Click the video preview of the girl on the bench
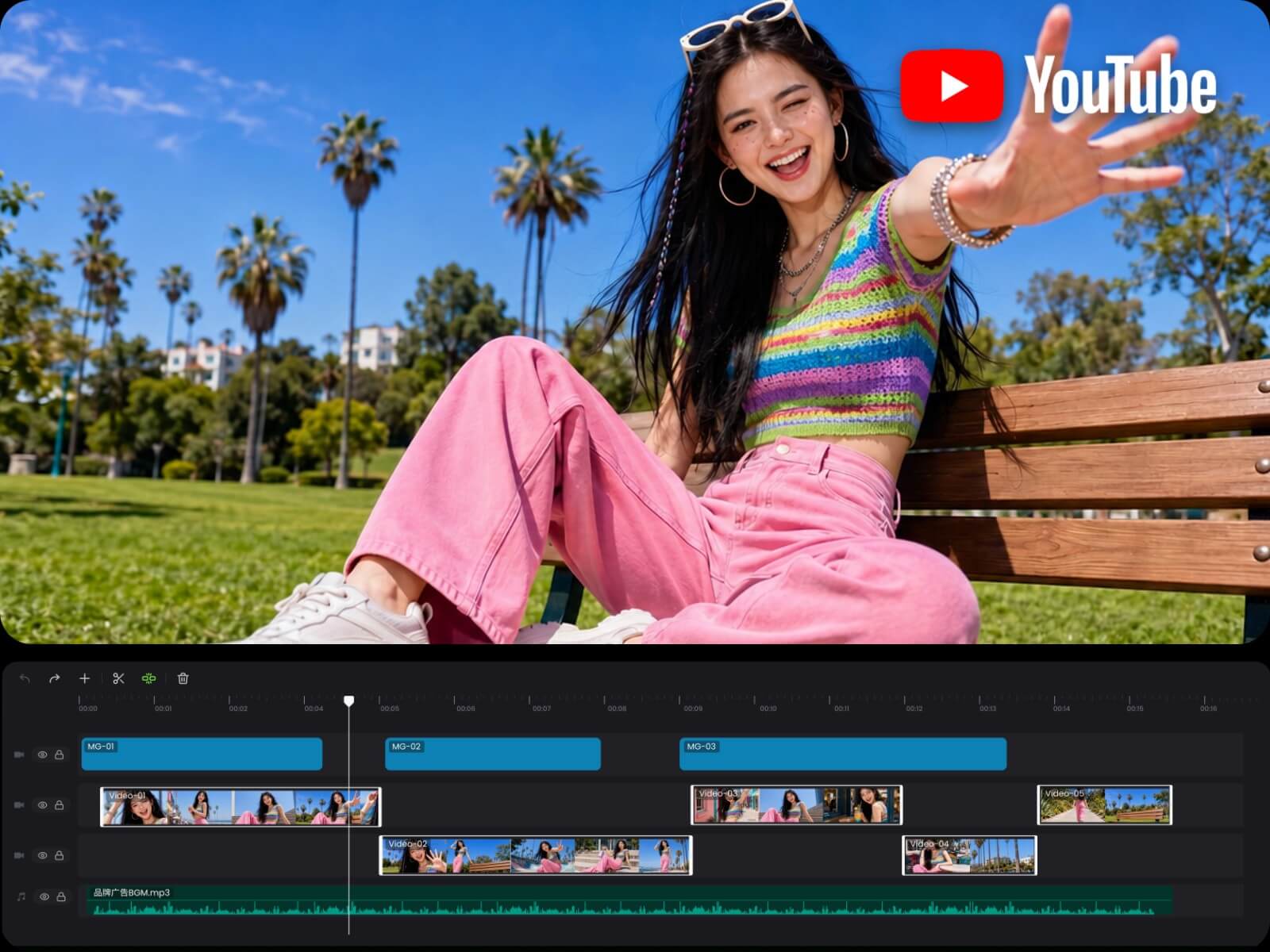 pos(635,321)
